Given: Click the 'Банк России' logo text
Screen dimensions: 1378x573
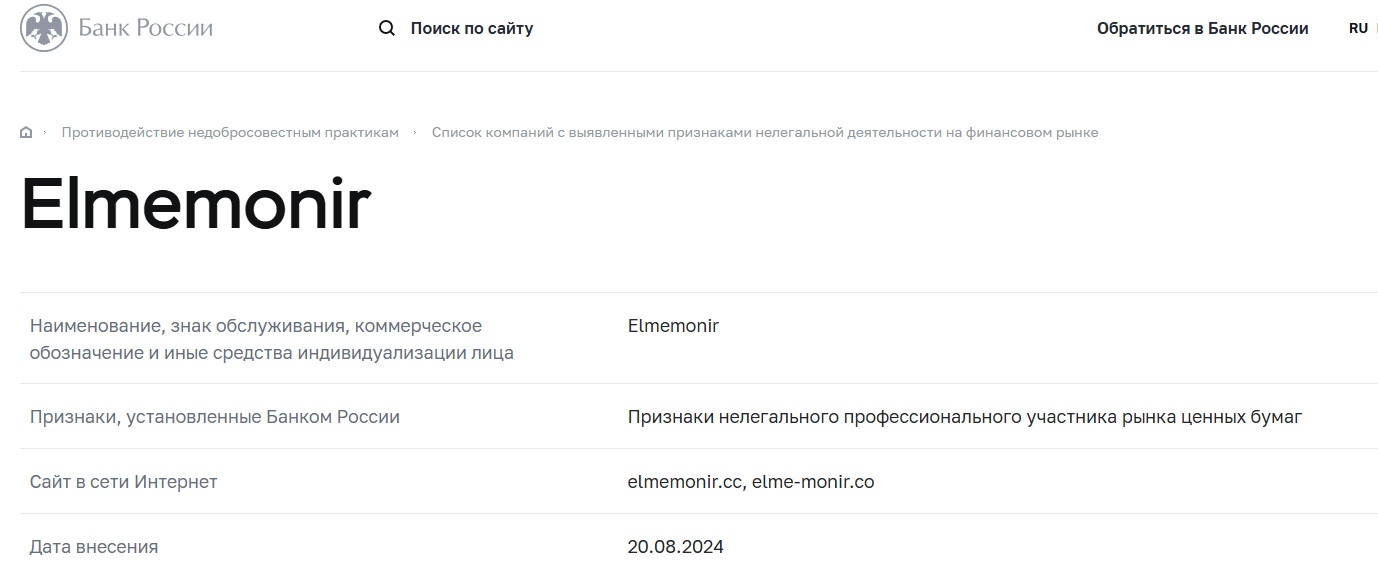Looking at the screenshot, I should point(146,28).
